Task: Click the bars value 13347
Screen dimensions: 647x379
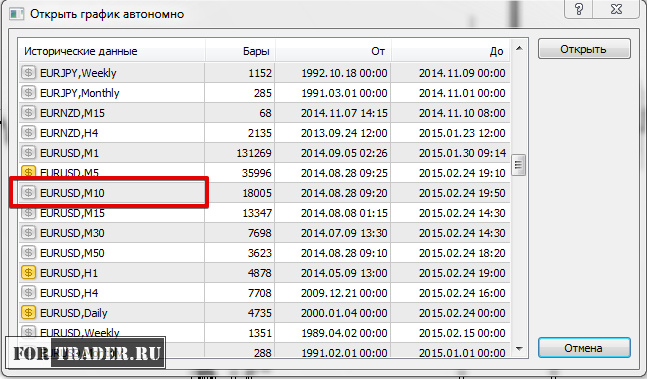Action: click(x=257, y=213)
